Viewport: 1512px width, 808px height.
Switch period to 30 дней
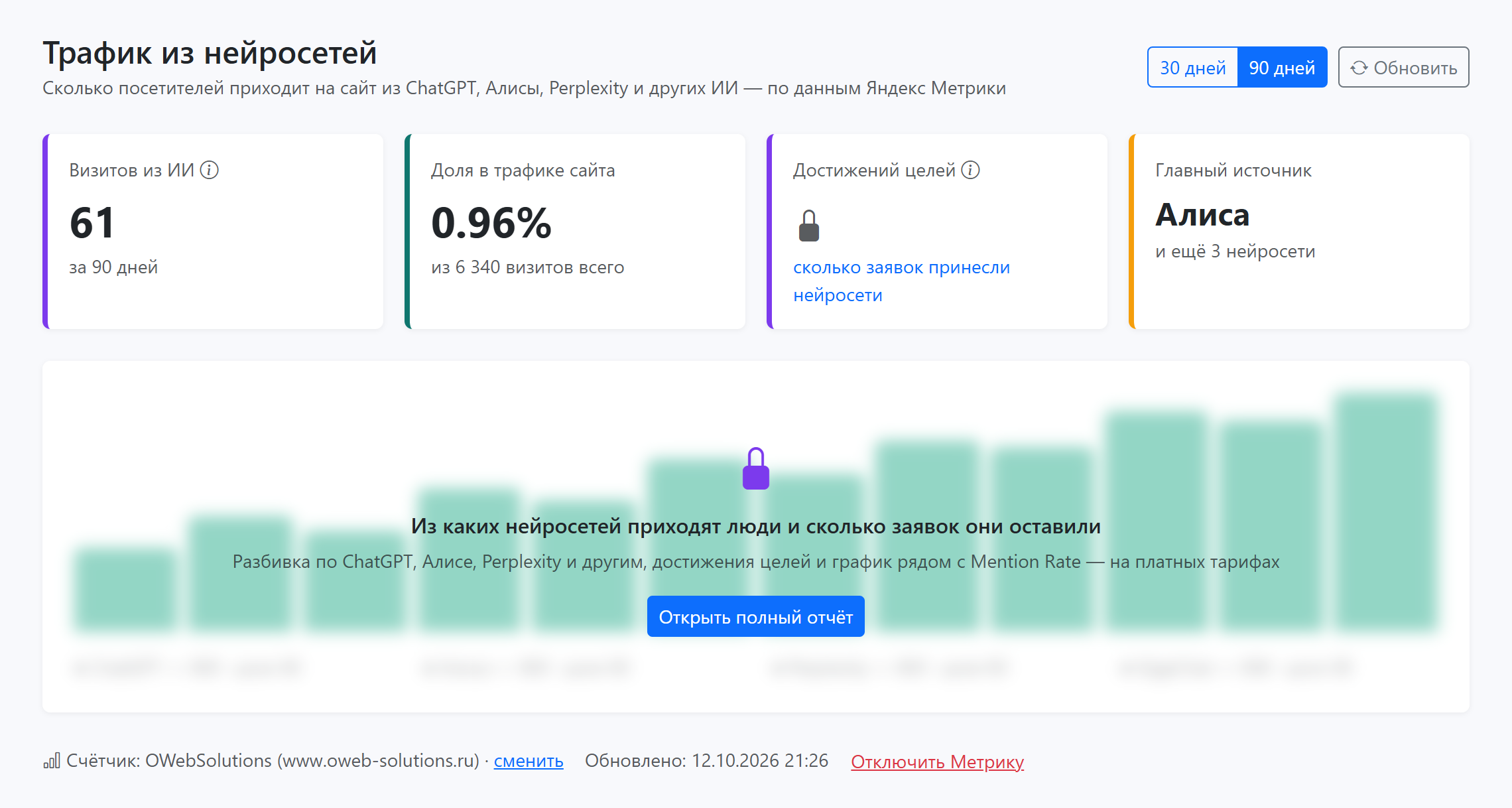[1192, 67]
